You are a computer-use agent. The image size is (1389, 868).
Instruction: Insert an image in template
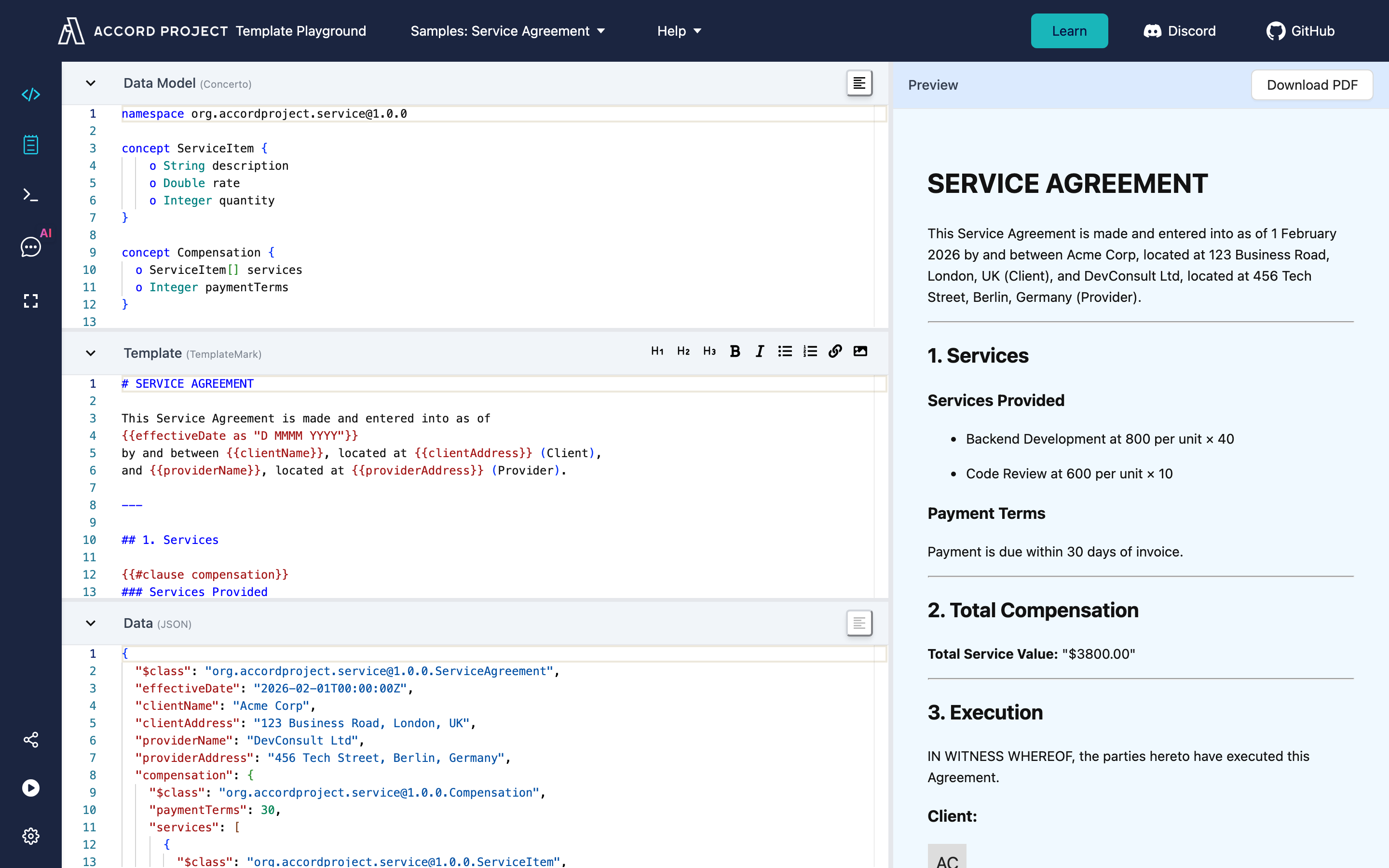(x=860, y=352)
